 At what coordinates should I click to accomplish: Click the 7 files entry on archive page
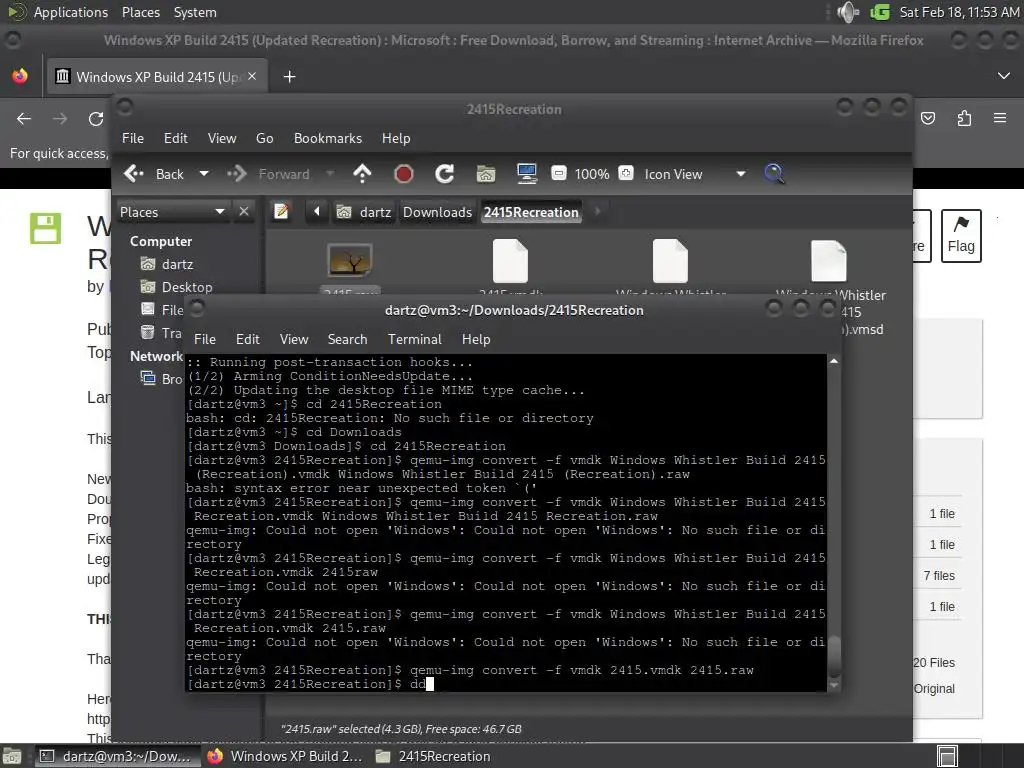pyautogui.click(x=939, y=575)
